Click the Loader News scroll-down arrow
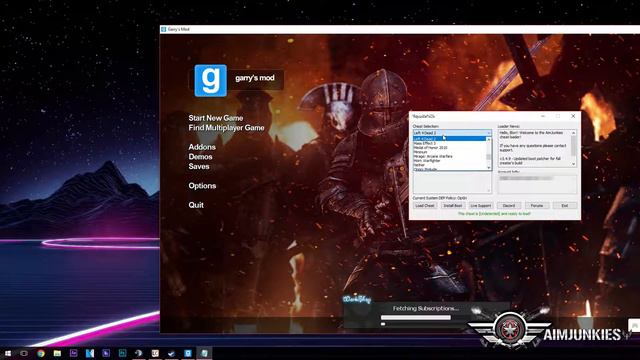The image size is (640, 360). (x=573, y=164)
